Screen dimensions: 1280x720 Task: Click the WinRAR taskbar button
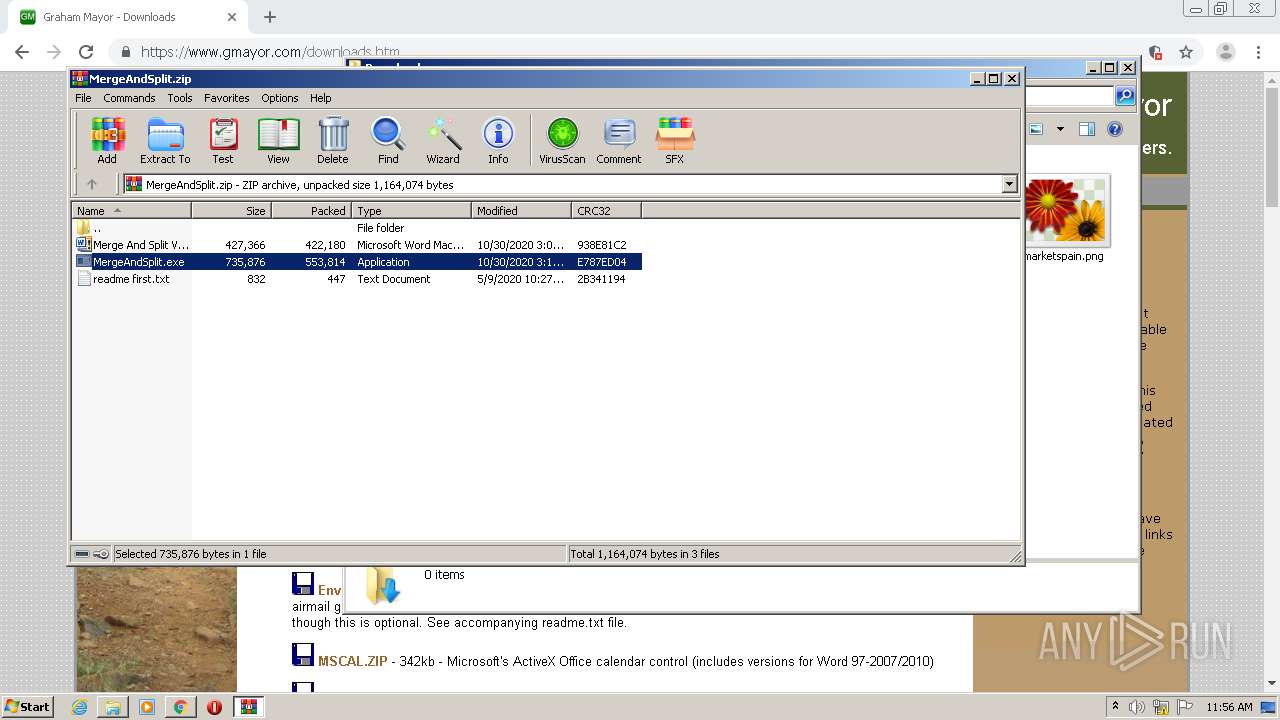click(248, 707)
